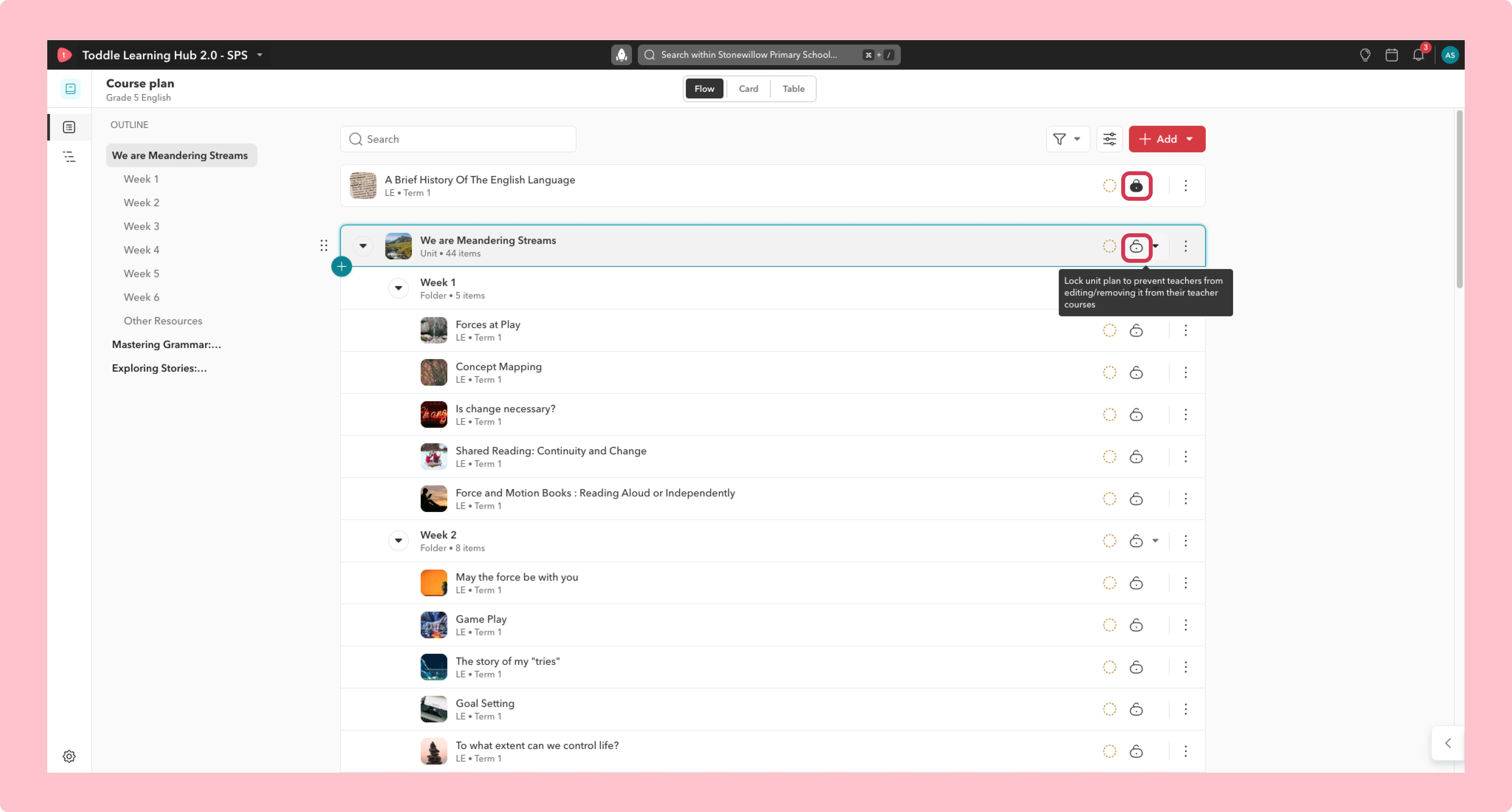The image size is (1512, 812).
Task: Open the calendar icon in top bar
Action: click(x=1391, y=55)
